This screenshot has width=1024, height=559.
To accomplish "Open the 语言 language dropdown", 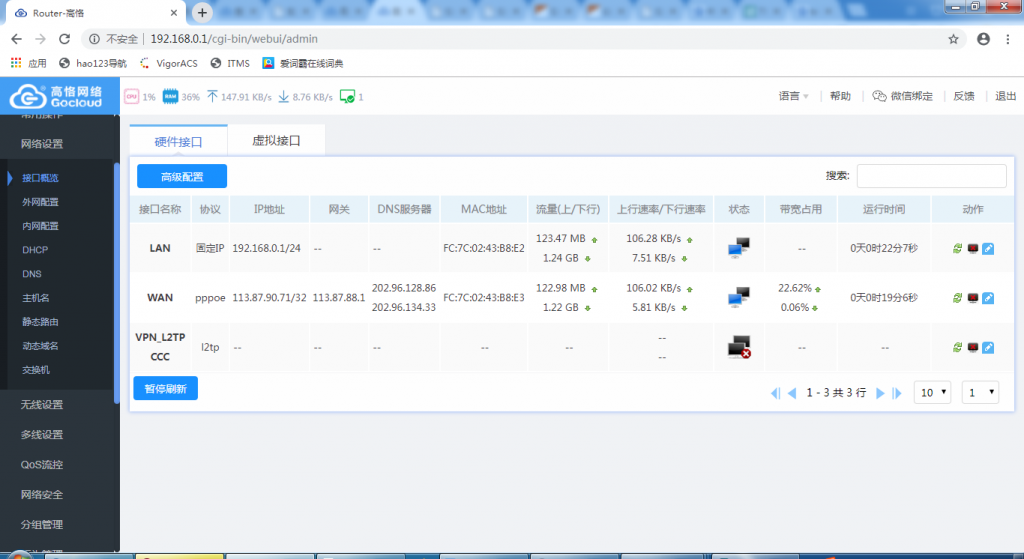I will (793, 96).
